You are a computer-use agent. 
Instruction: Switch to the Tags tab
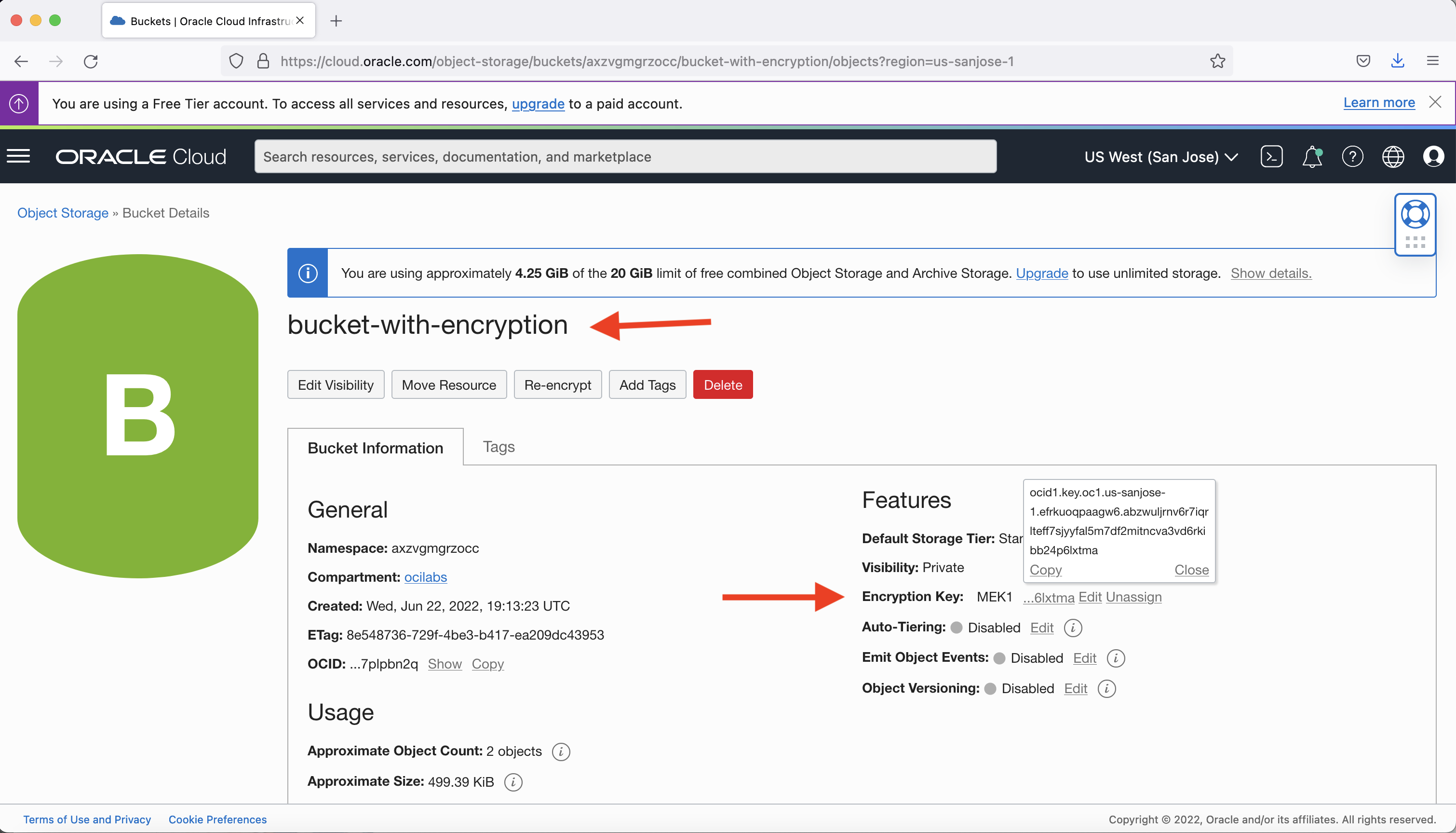click(x=498, y=446)
